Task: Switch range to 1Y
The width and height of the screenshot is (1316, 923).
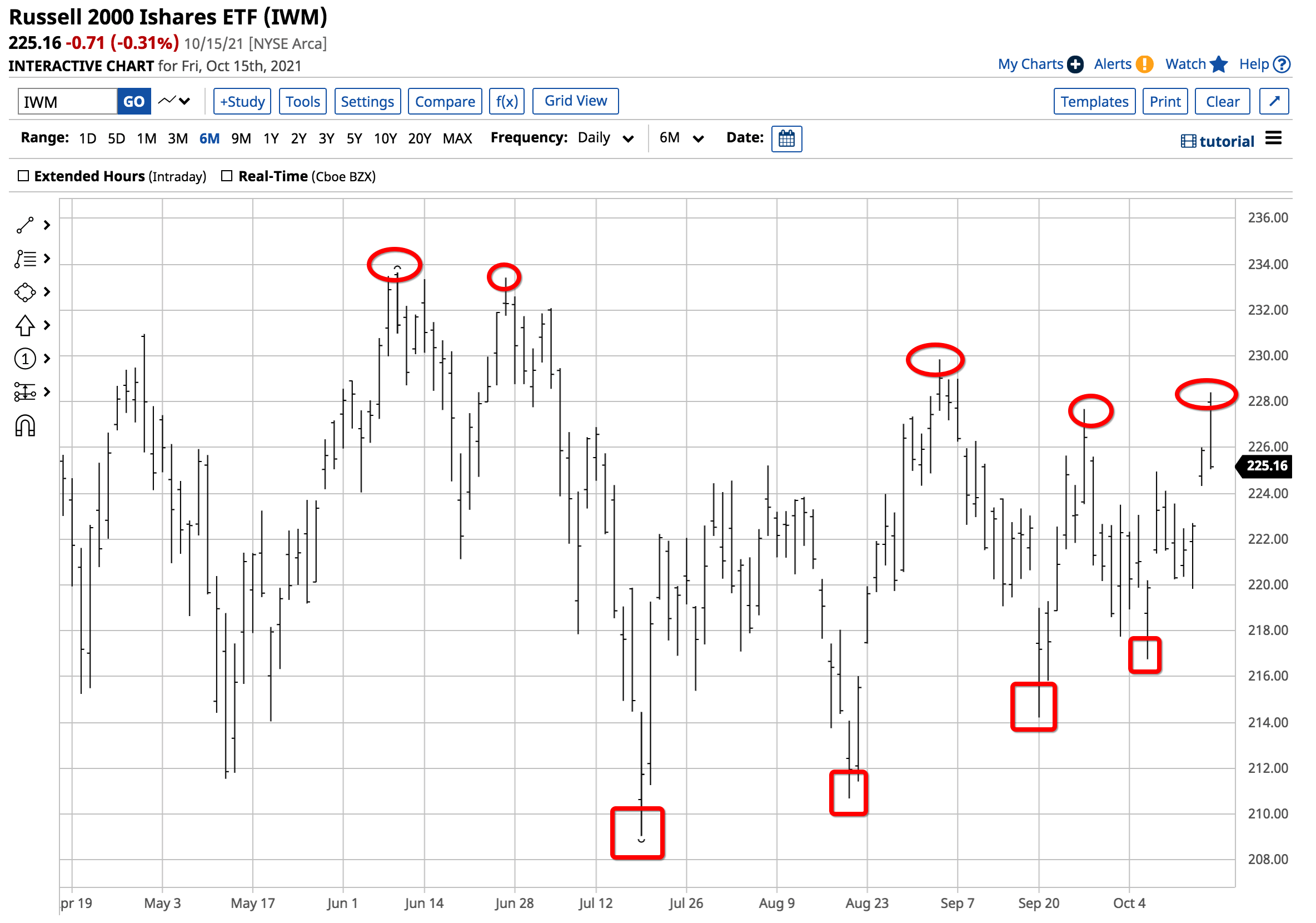Action: (271, 138)
